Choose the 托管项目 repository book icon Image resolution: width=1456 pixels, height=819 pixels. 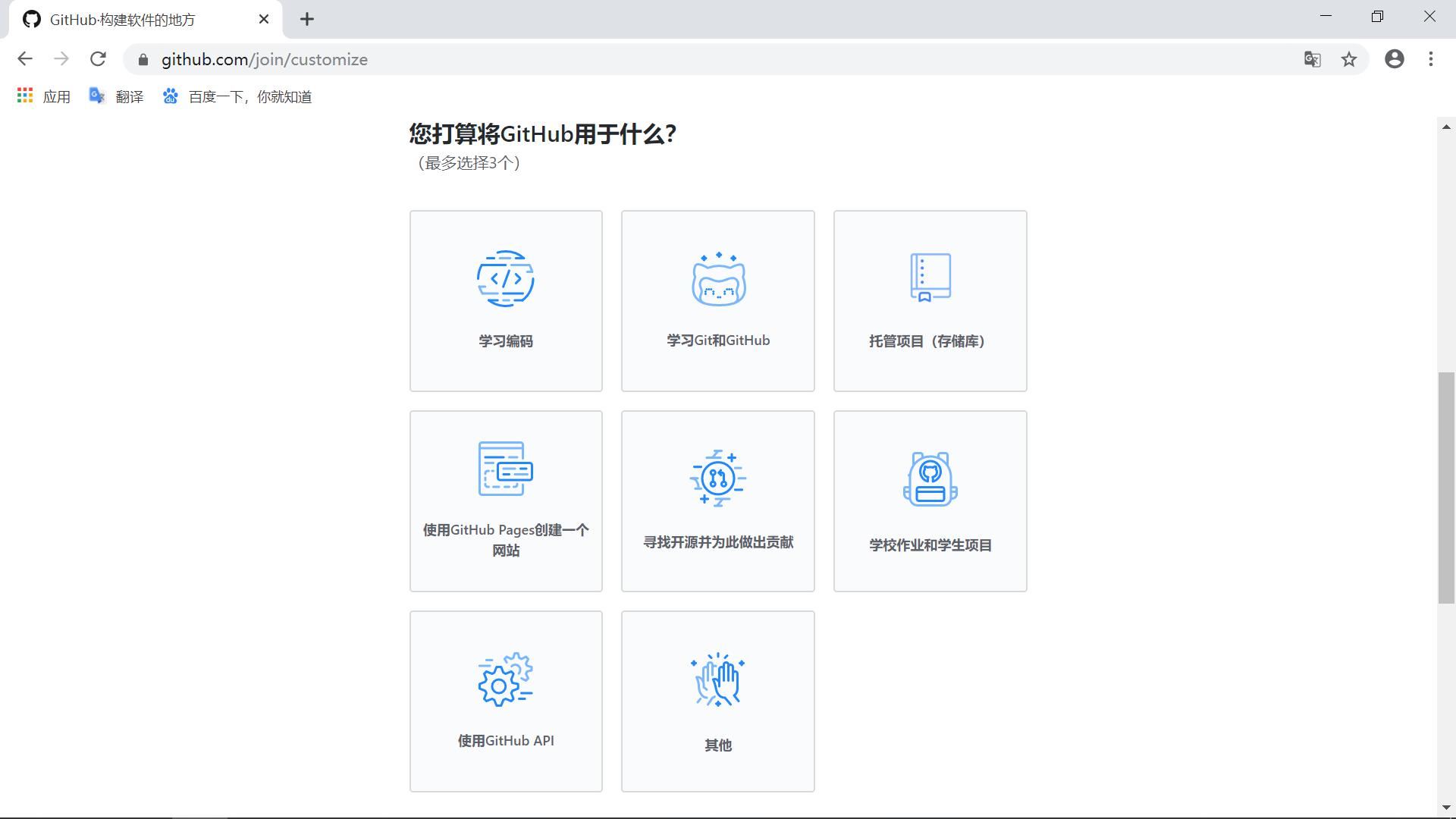pyautogui.click(x=930, y=278)
